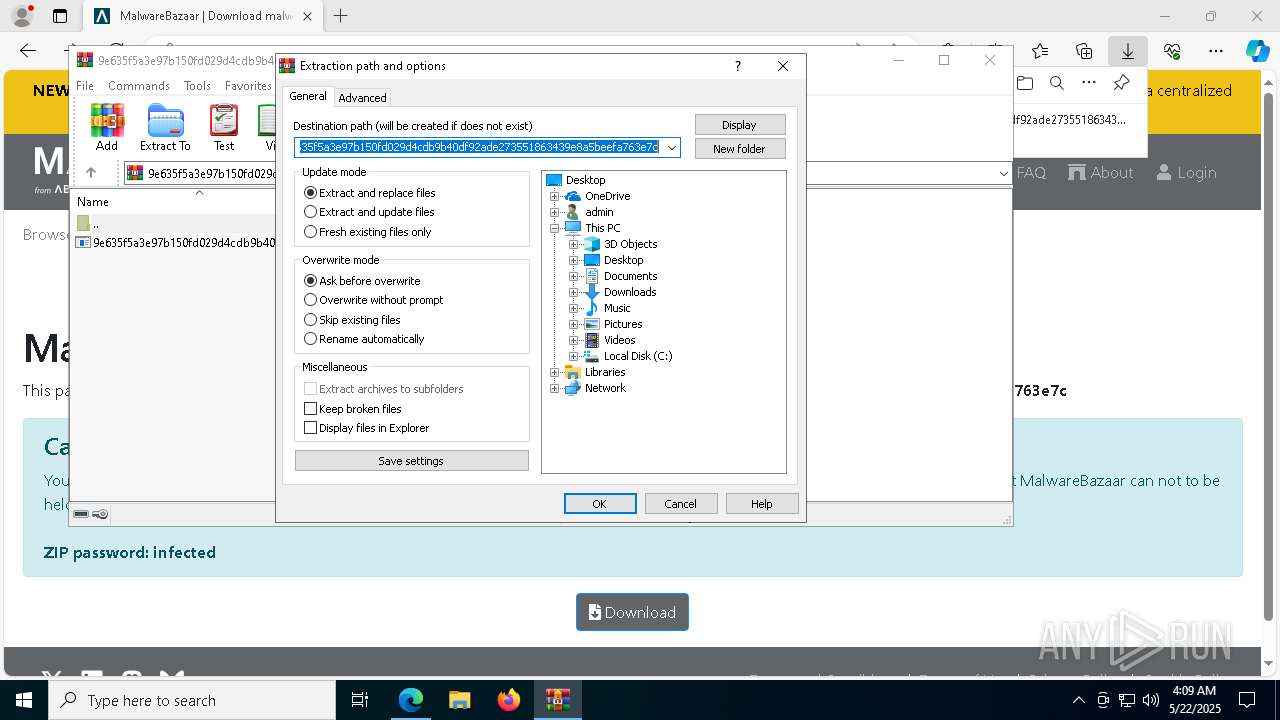Image resolution: width=1280 pixels, height=720 pixels.
Task: Open Edge tab actions menu icon
Action: coord(59,16)
